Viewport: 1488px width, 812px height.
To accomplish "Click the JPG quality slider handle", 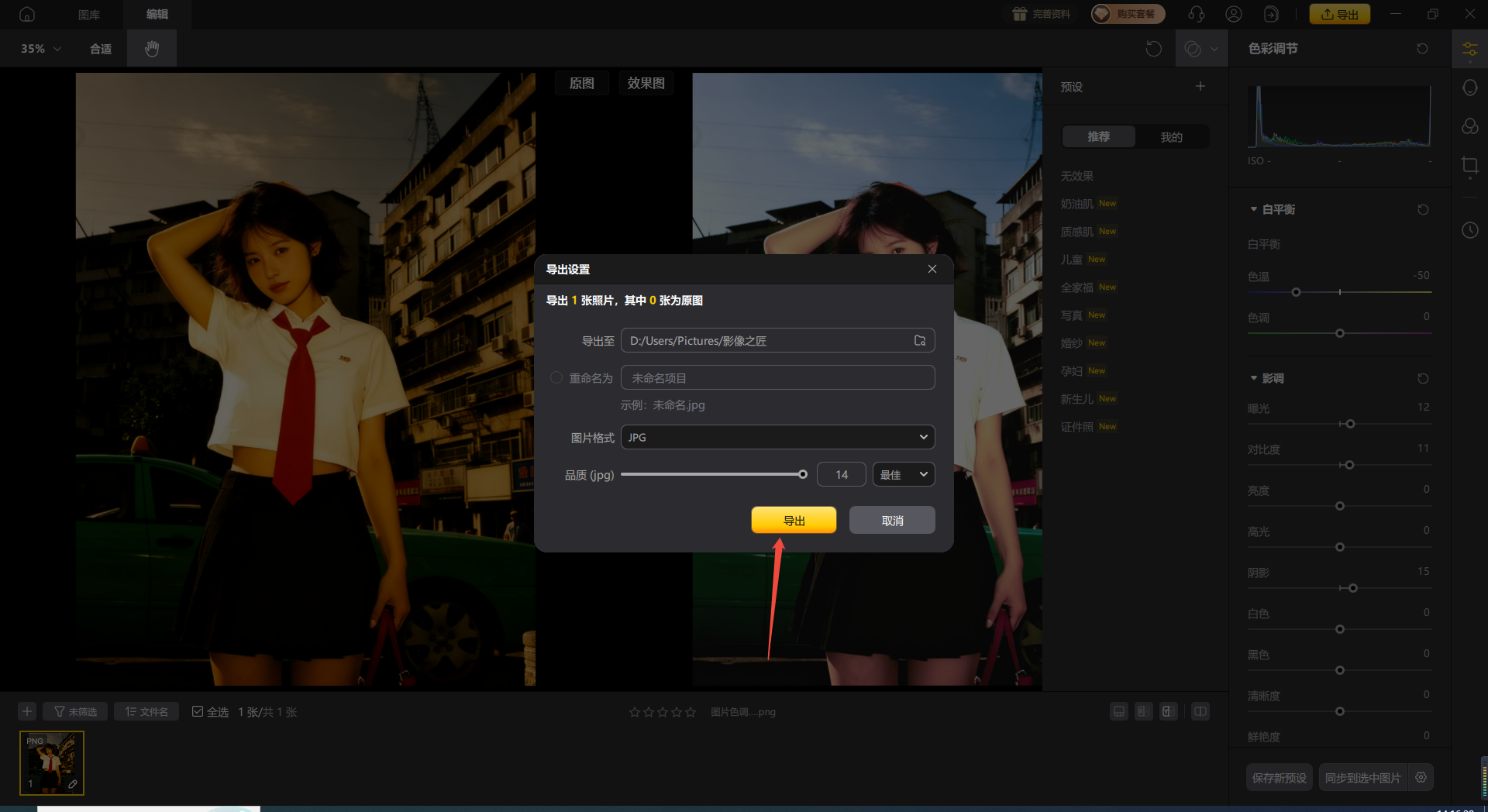I will pyautogui.click(x=803, y=475).
